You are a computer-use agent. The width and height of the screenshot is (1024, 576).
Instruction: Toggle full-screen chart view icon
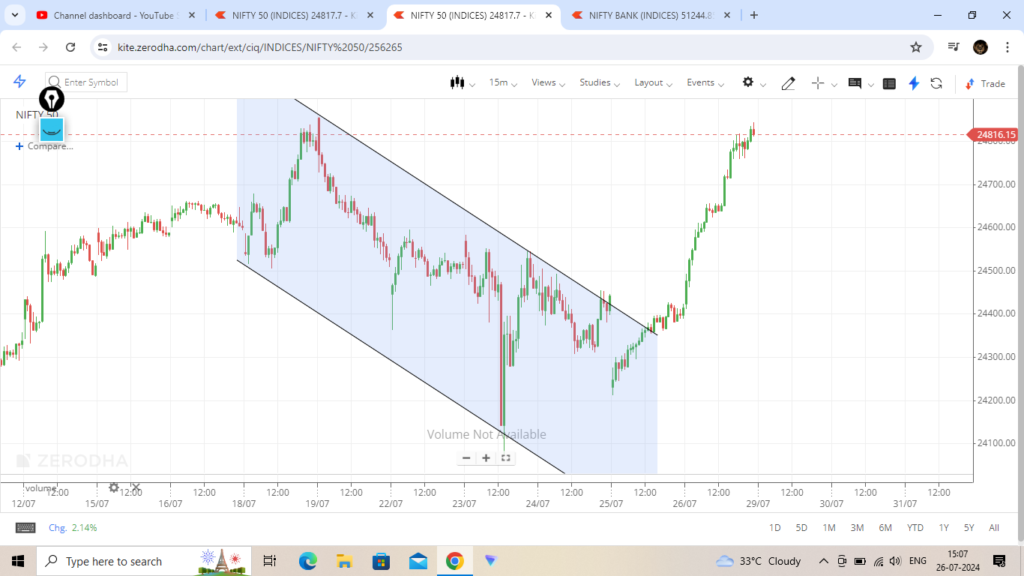coord(506,458)
